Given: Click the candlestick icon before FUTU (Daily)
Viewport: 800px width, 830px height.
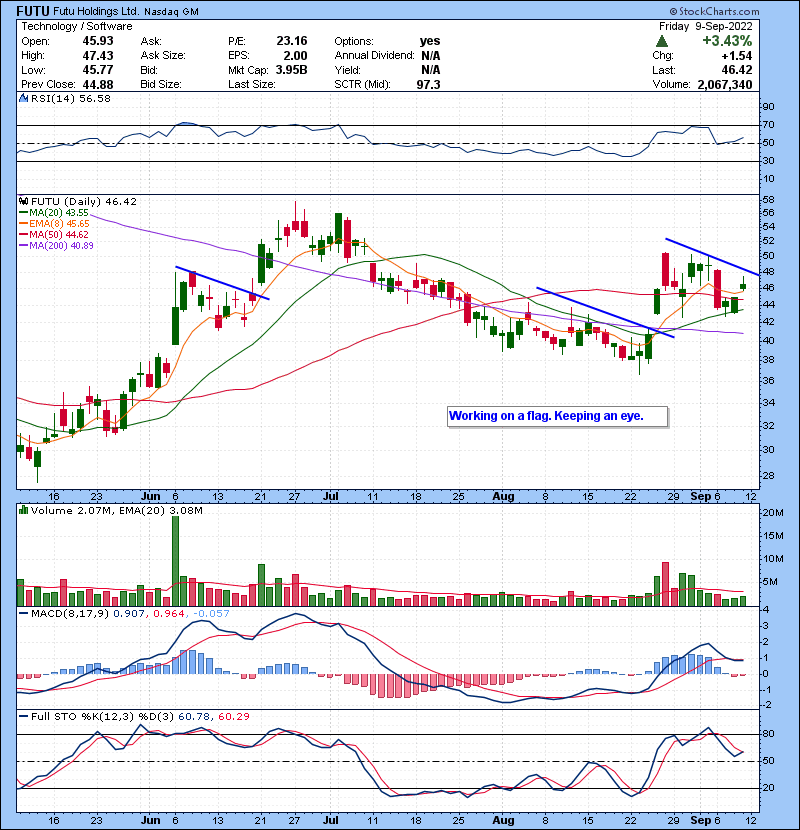Looking at the screenshot, I should point(23,202).
